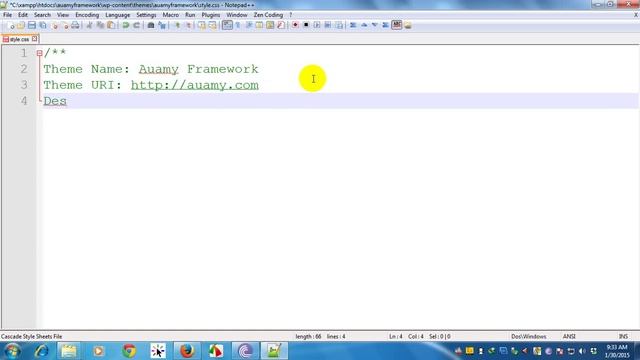This screenshot has width=640, height=360.
Task: Open the View menu
Action: pyautogui.click(x=63, y=15)
